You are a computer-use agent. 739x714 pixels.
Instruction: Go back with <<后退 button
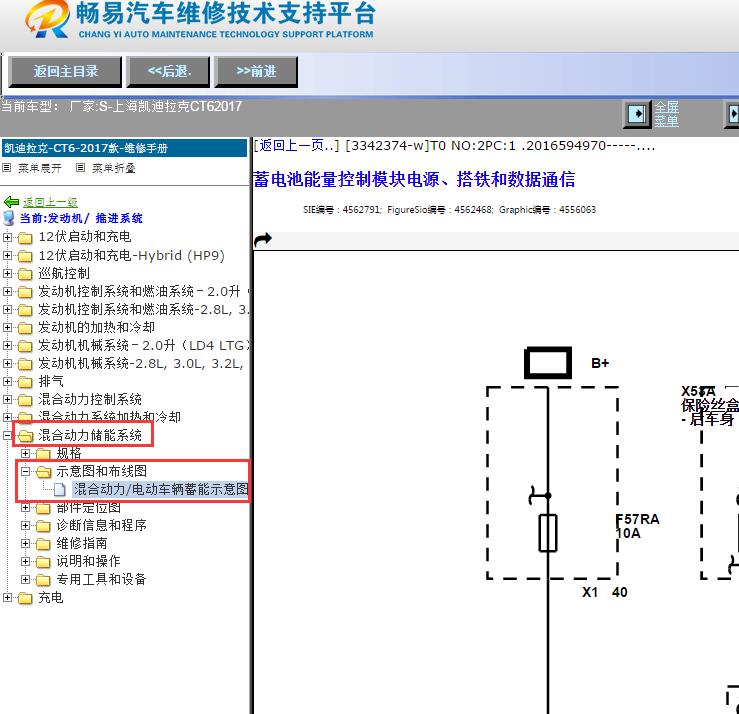169,72
